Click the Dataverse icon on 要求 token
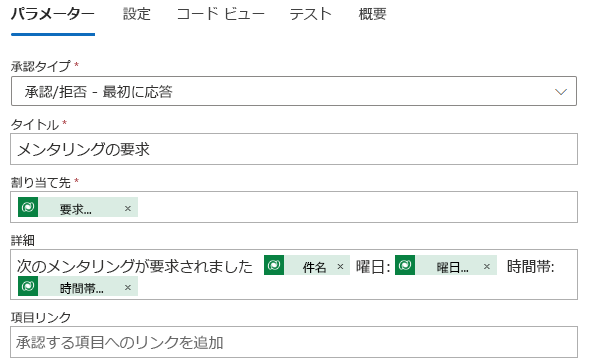590x360 pixels. [x=28, y=207]
